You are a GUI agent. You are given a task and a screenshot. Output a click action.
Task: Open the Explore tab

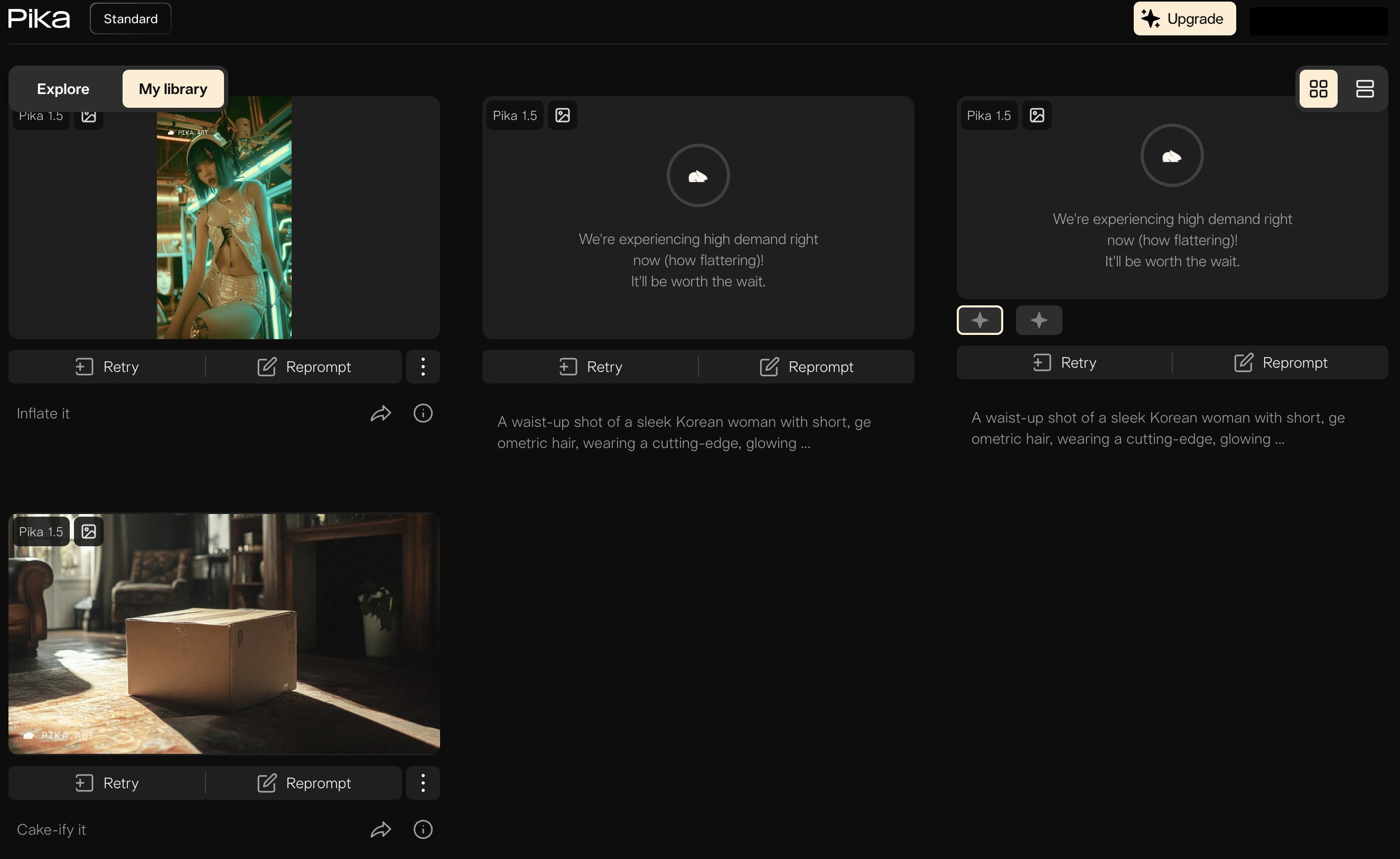point(63,89)
